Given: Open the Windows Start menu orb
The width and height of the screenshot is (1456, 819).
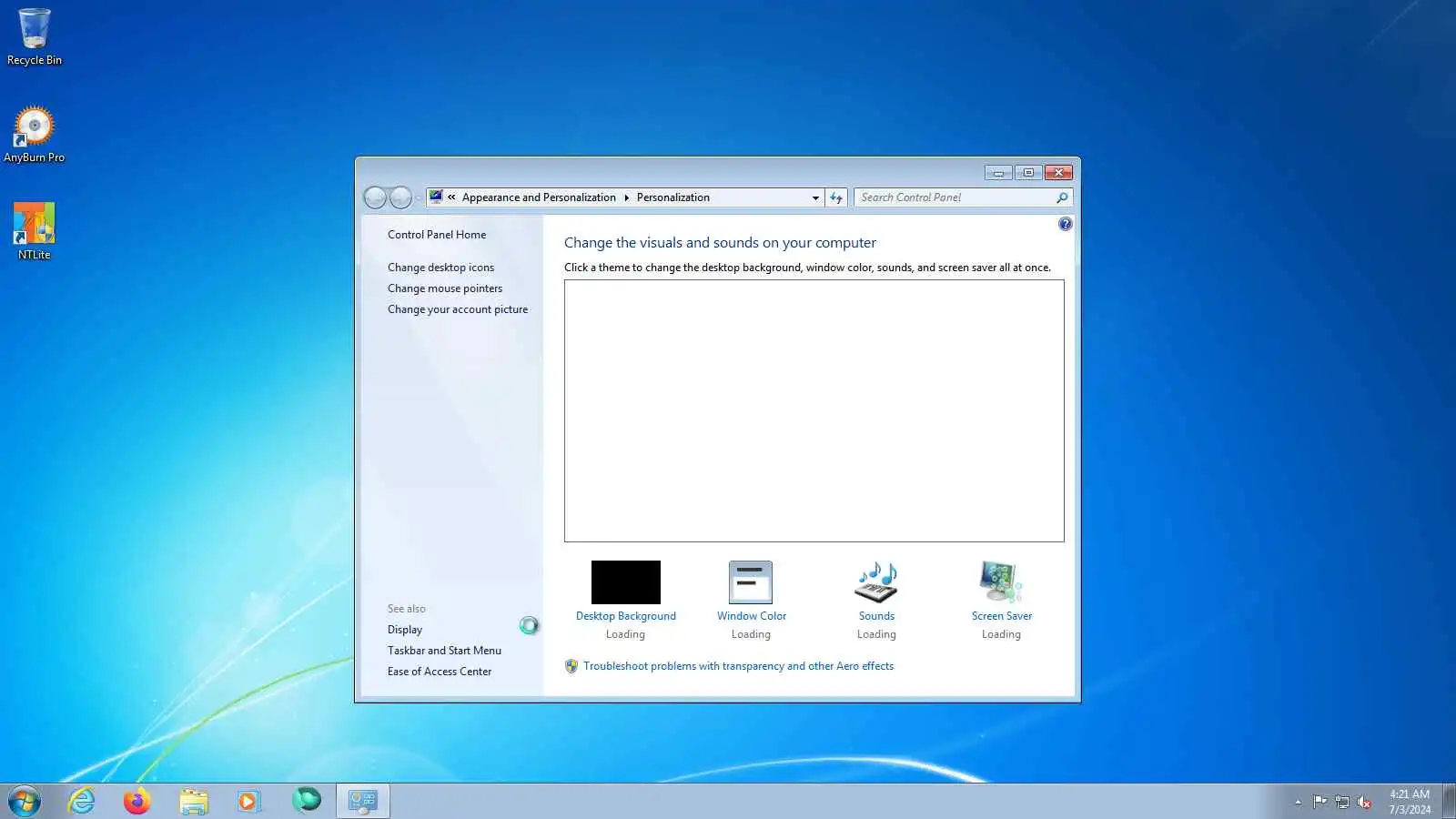Looking at the screenshot, I should 25,802.
